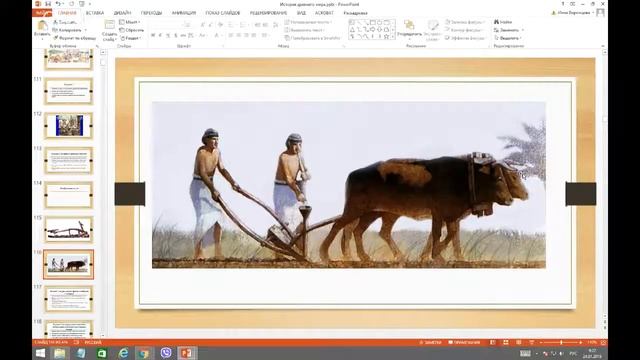Expand Заменить replace dropdown arrow
Screen dimensions: 640x360
pos(522,30)
